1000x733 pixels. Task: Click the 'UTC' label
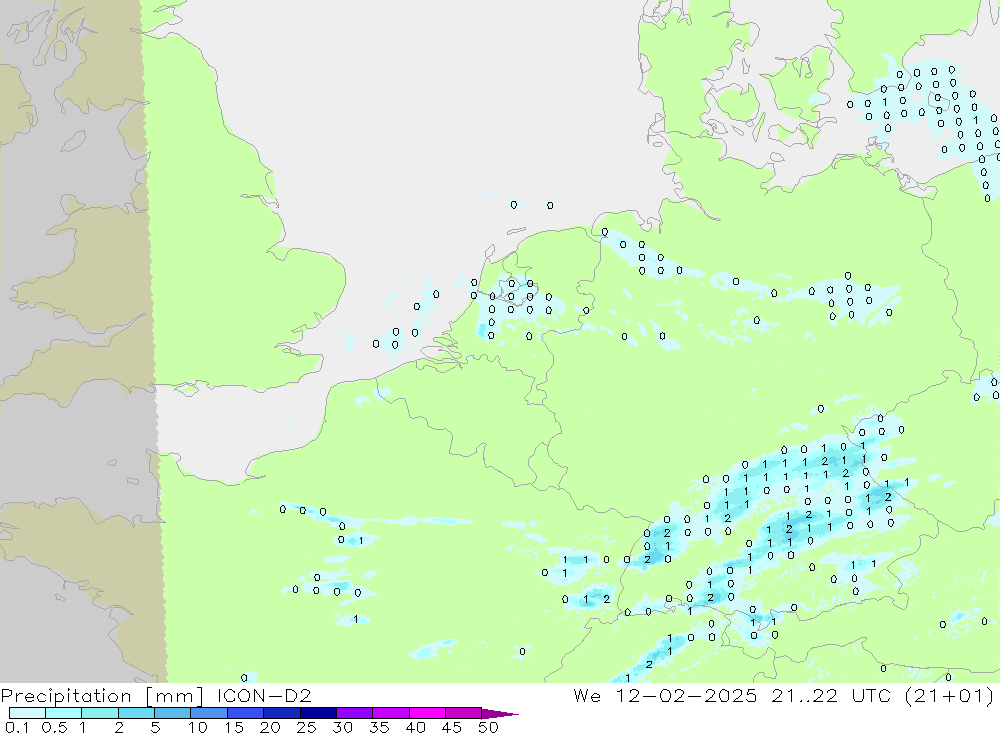871,695
